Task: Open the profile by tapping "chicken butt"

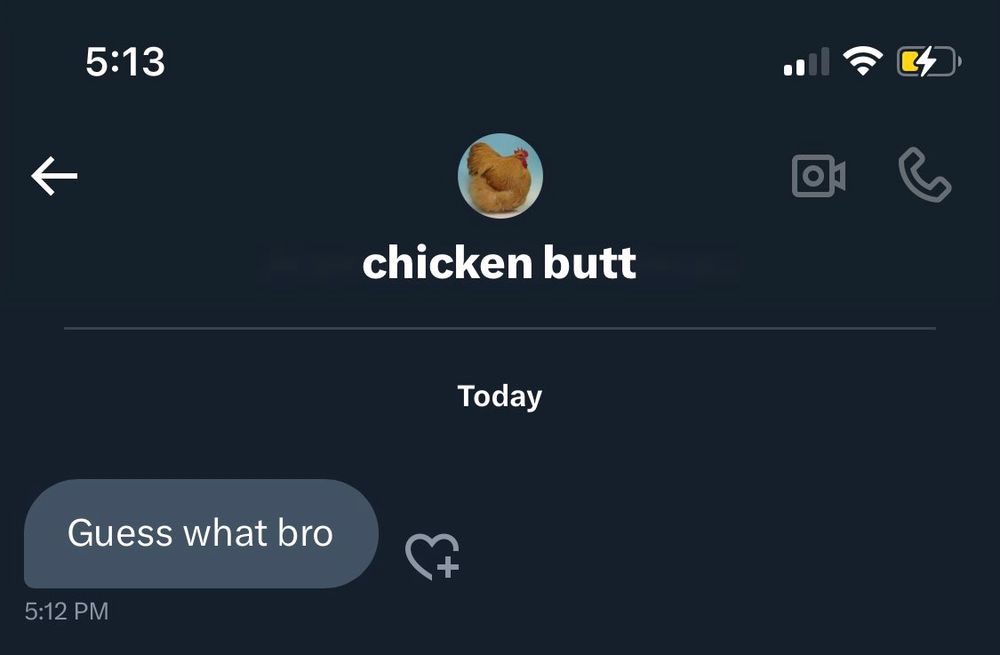Action: (x=499, y=263)
